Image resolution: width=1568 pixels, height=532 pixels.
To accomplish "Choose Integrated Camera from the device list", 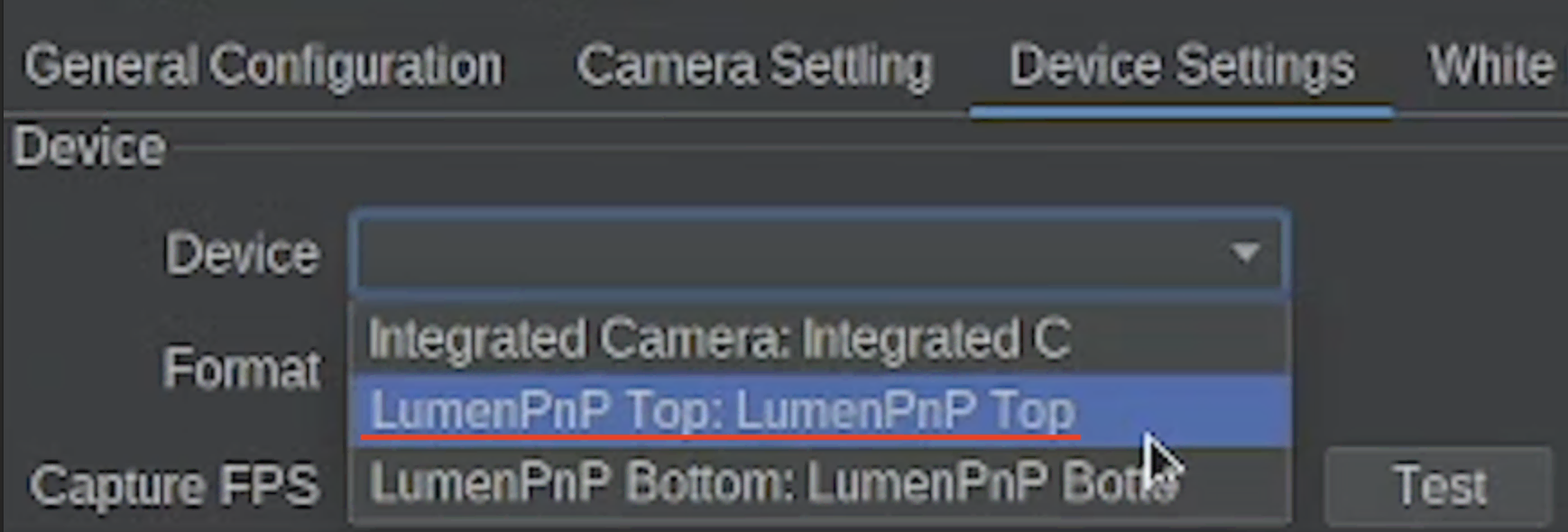I will [719, 340].
